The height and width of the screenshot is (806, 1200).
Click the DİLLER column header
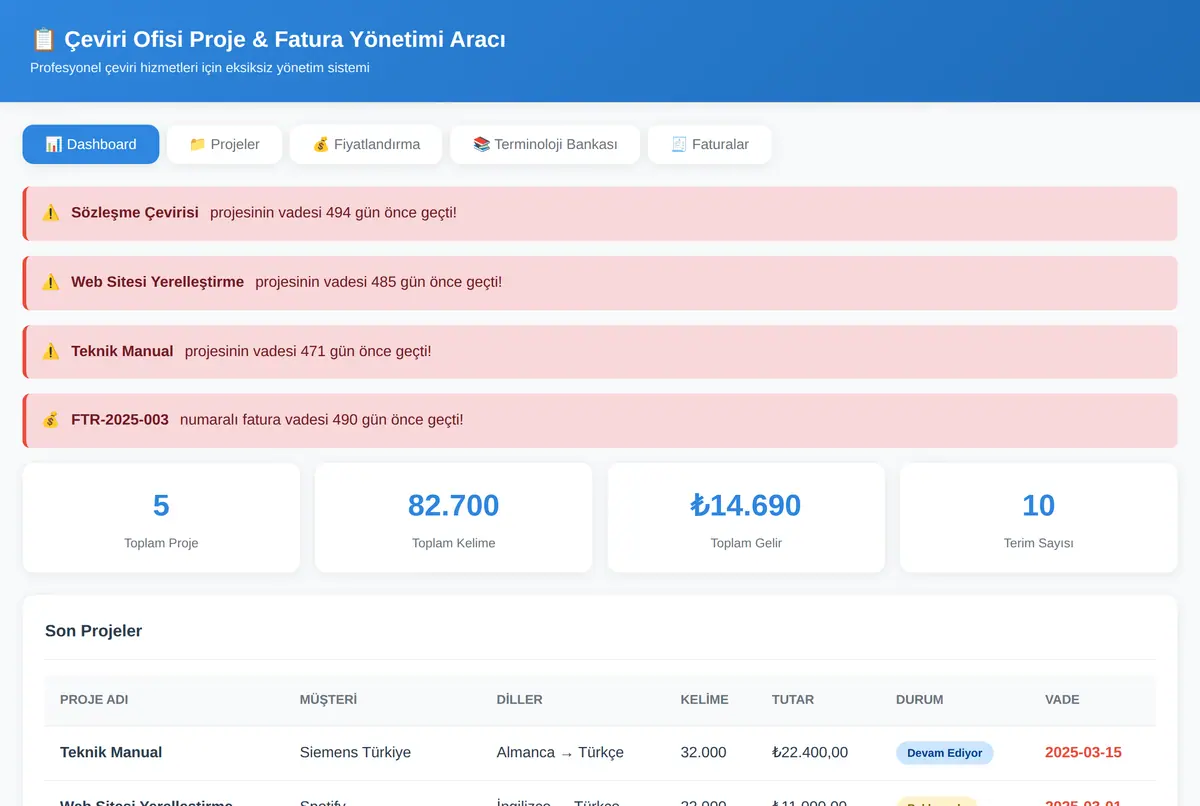click(520, 700)
